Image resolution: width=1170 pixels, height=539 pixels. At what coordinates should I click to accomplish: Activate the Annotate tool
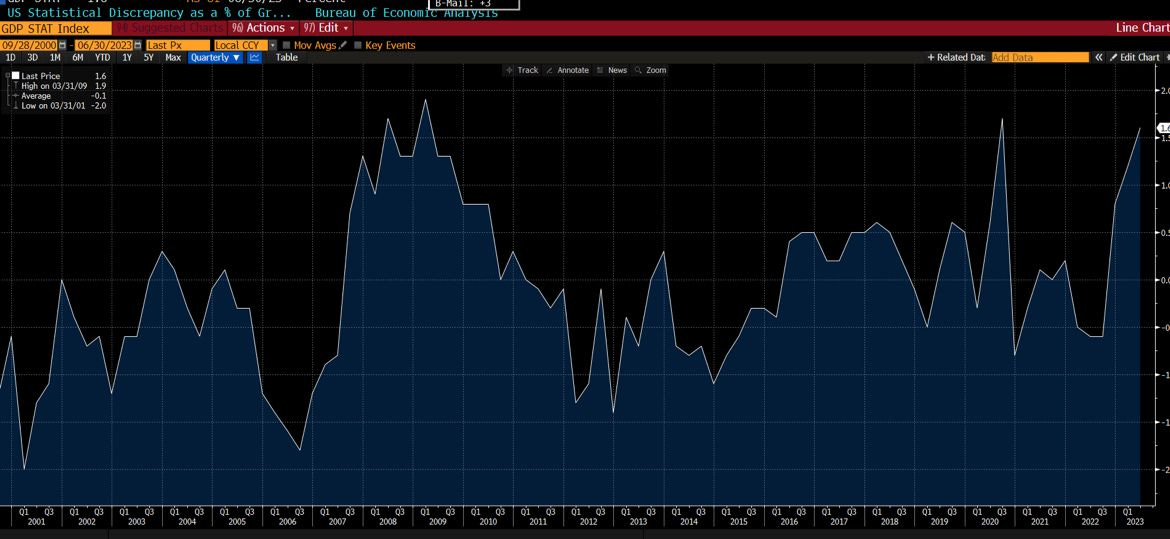[567, 70]
